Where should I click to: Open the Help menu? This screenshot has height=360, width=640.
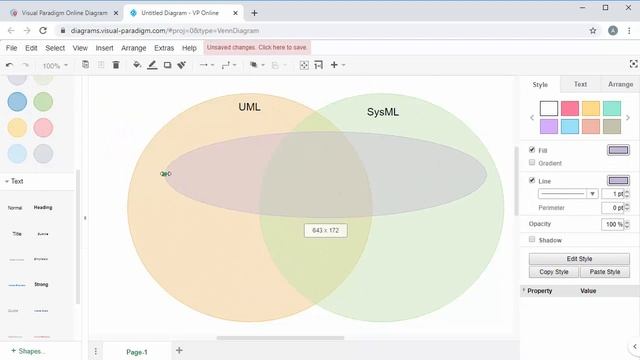click(189, 48)
